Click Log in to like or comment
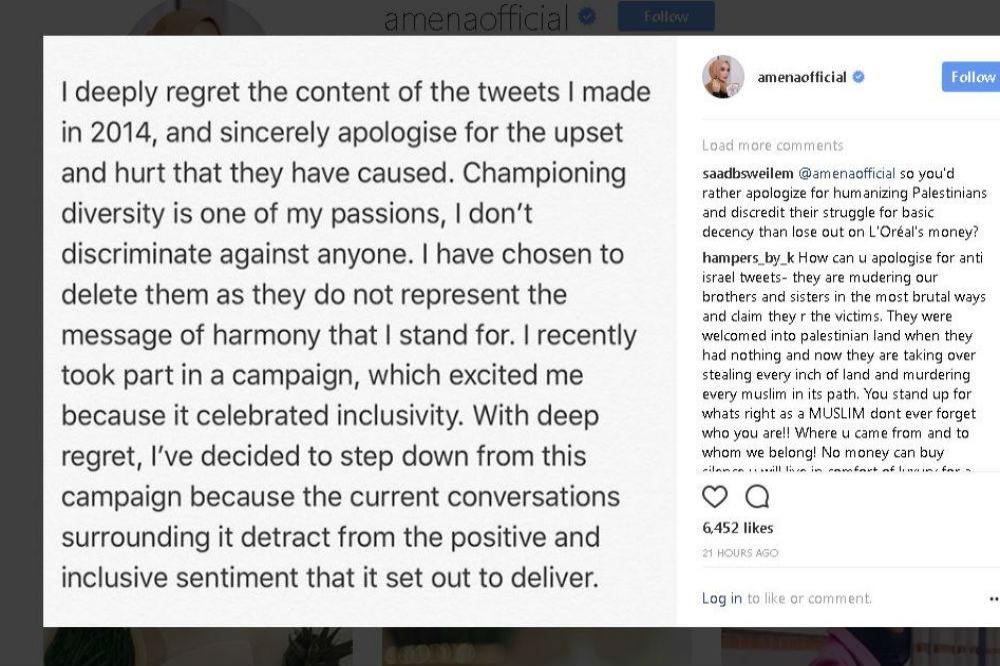 (x=721, y=598)
